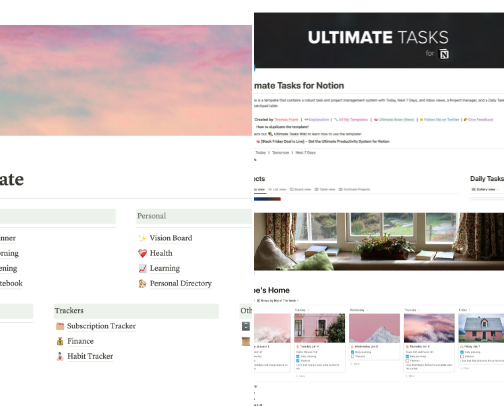Click the Gallery view icon under Daily Tasks
504x406 pixels.
pos(473,189)
